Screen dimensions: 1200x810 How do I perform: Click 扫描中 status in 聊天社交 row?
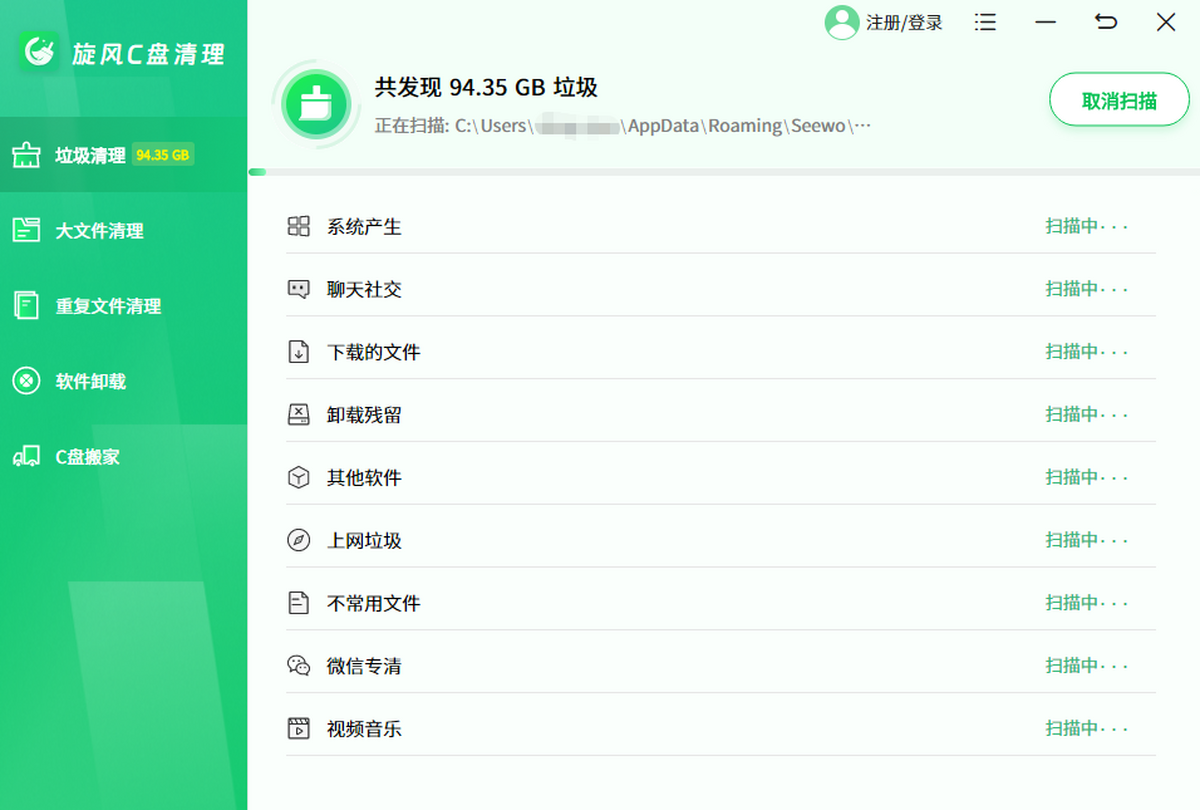[x=1087, y=289]
